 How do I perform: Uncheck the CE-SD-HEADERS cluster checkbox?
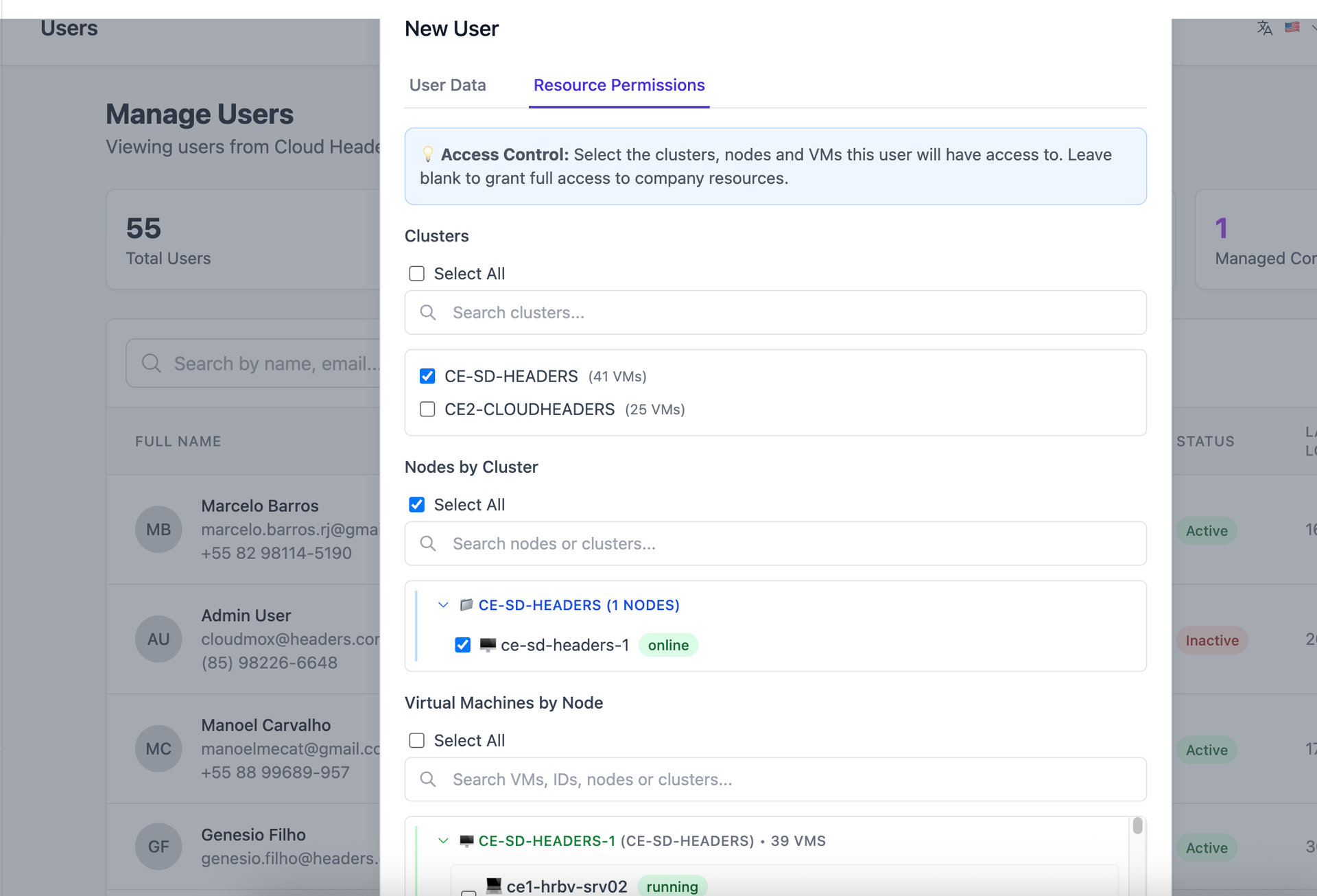[x=427, y=376]
